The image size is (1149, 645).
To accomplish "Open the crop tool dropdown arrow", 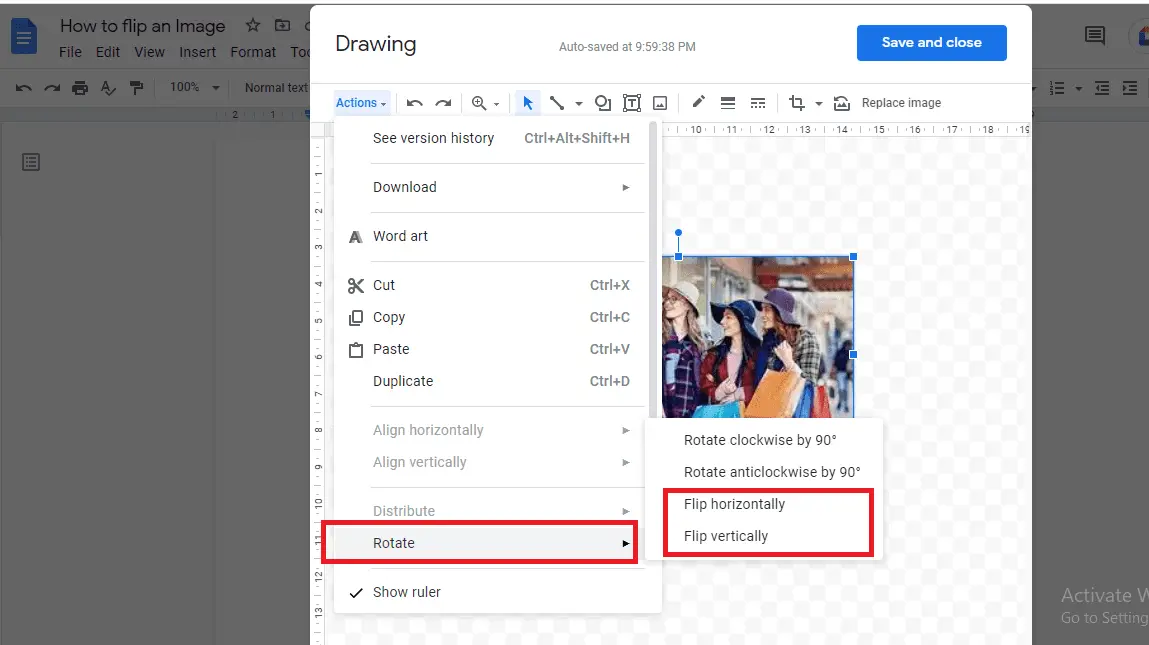I will click(x=818, y=102).
